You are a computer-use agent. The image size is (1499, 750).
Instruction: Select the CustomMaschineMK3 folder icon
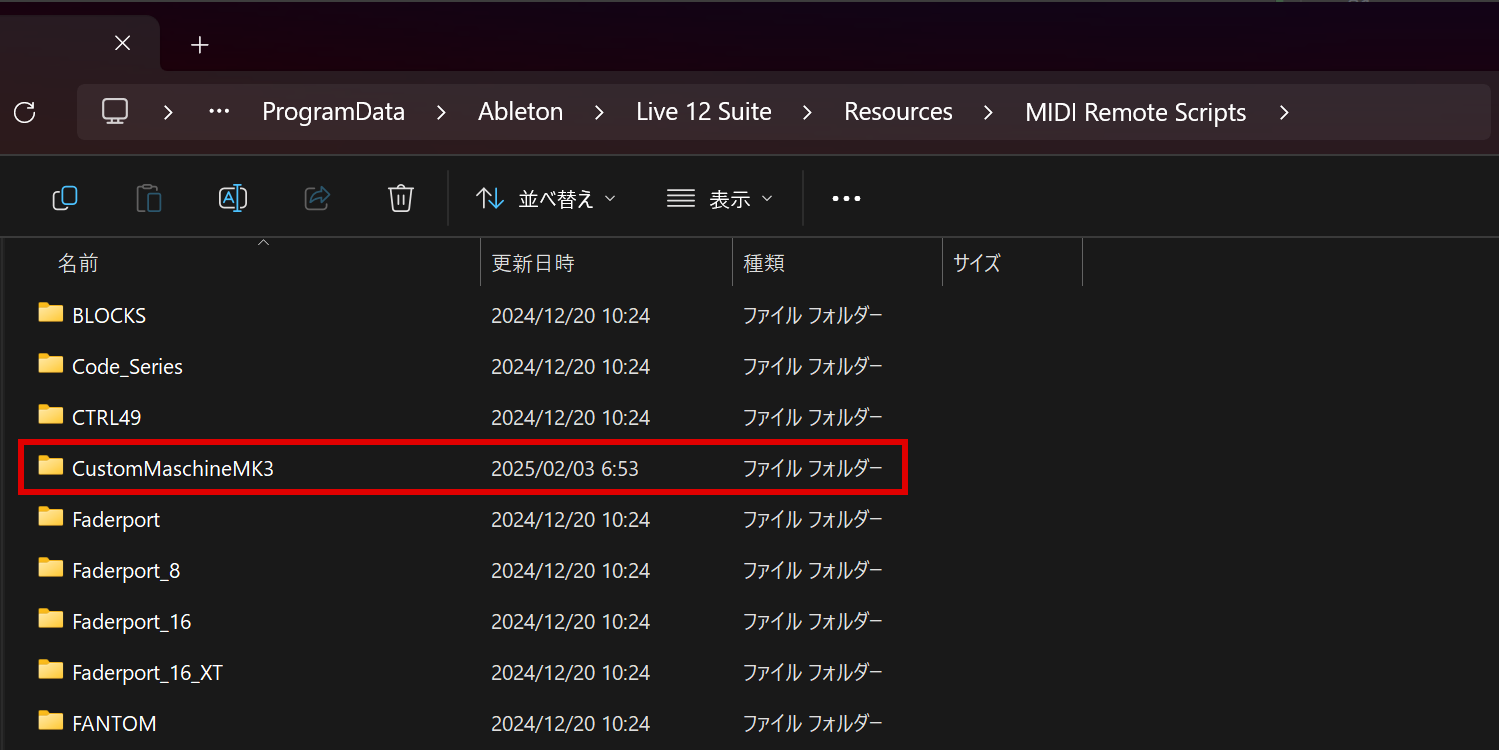(51, 466)
